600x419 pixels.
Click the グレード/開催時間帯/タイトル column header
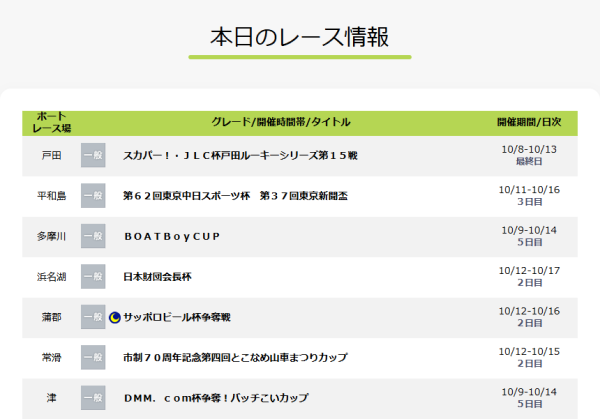point(281,122)
